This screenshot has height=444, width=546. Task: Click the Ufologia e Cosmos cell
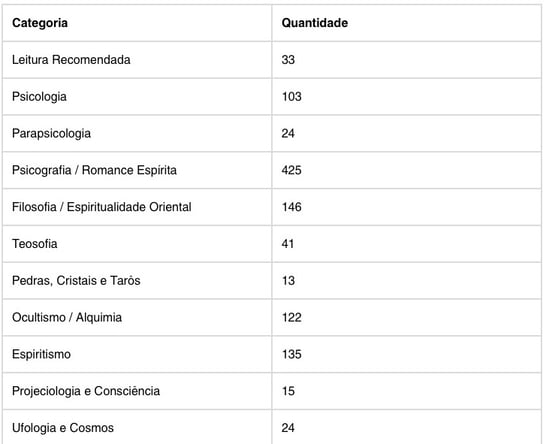(x=137, y=427)
